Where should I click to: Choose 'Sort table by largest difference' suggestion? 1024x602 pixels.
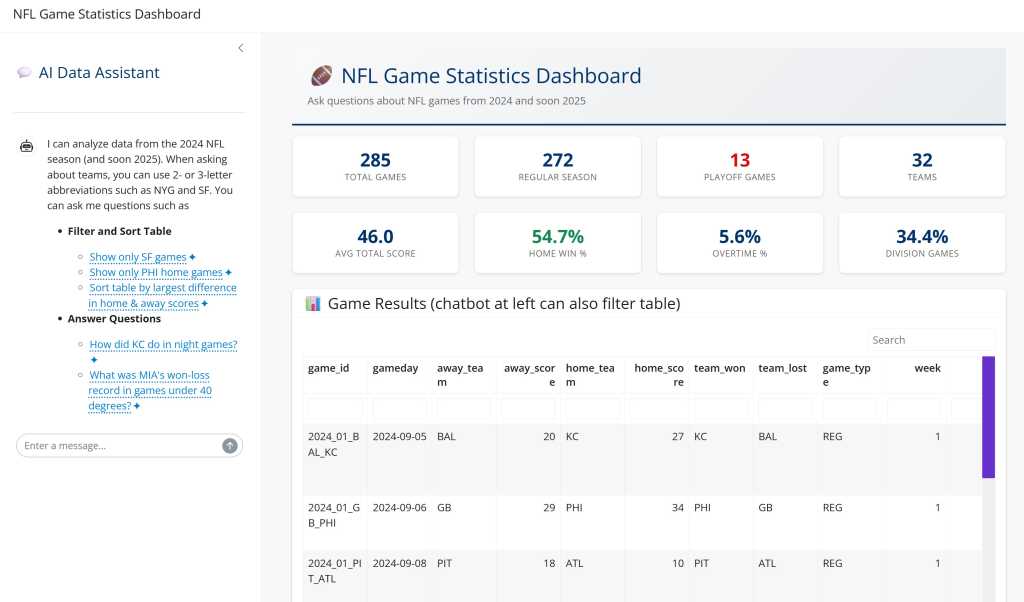pos(162,288)
